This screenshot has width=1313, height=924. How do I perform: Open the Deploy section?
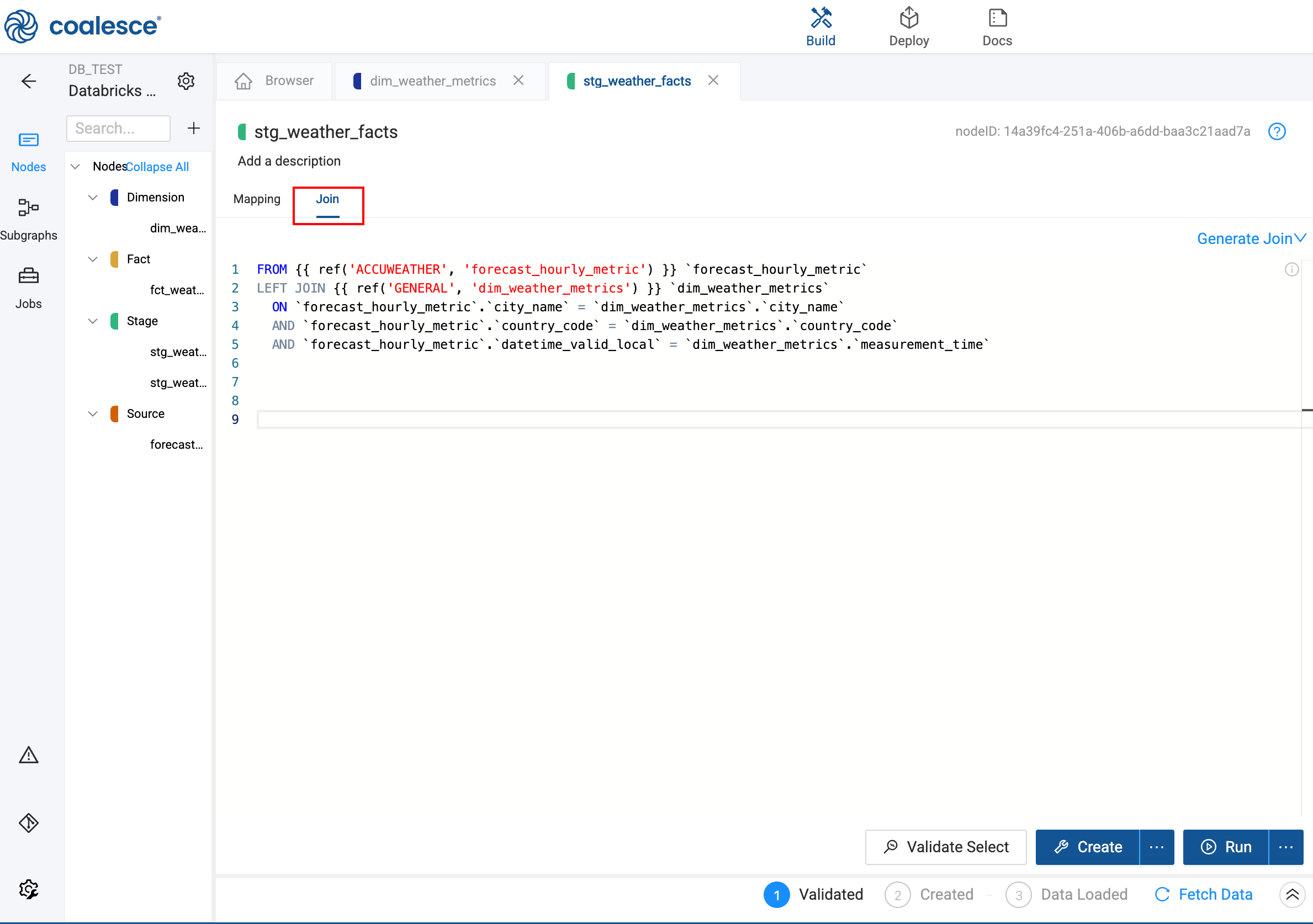pyautogui.click(x=909, y=27)
